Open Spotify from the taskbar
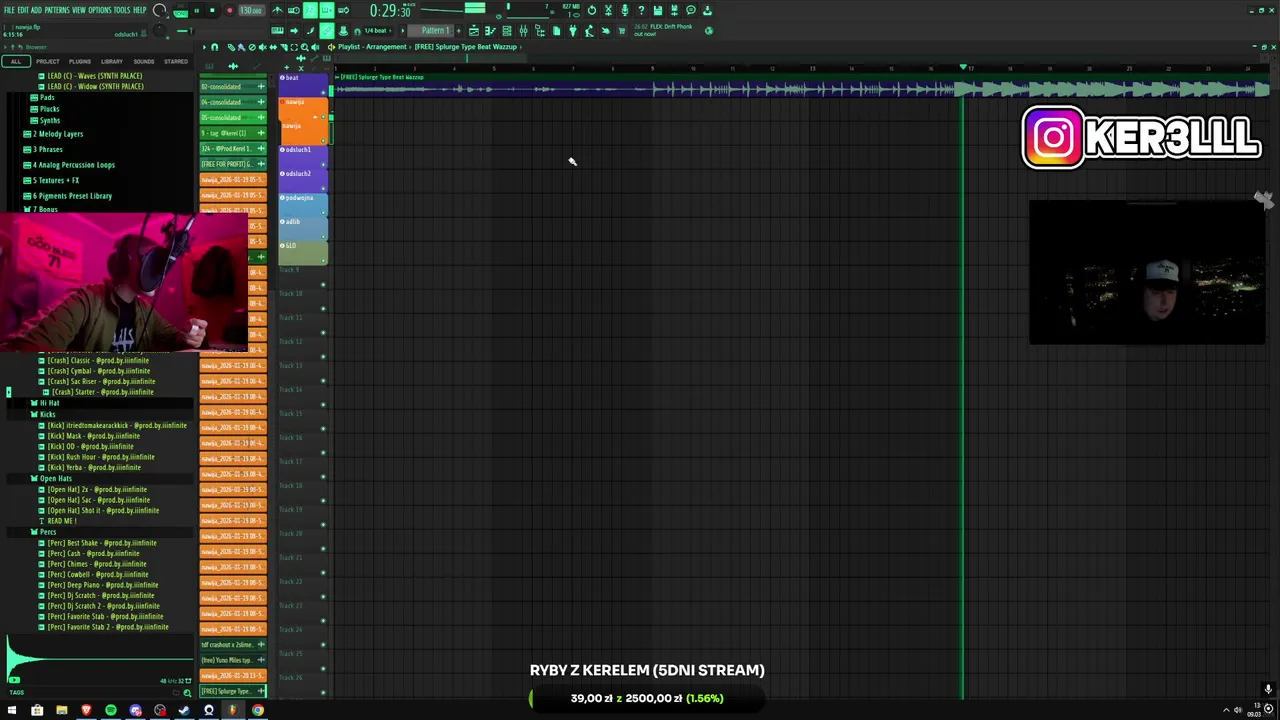Screen dimensions: 1280x720 [x=110, y=710]
